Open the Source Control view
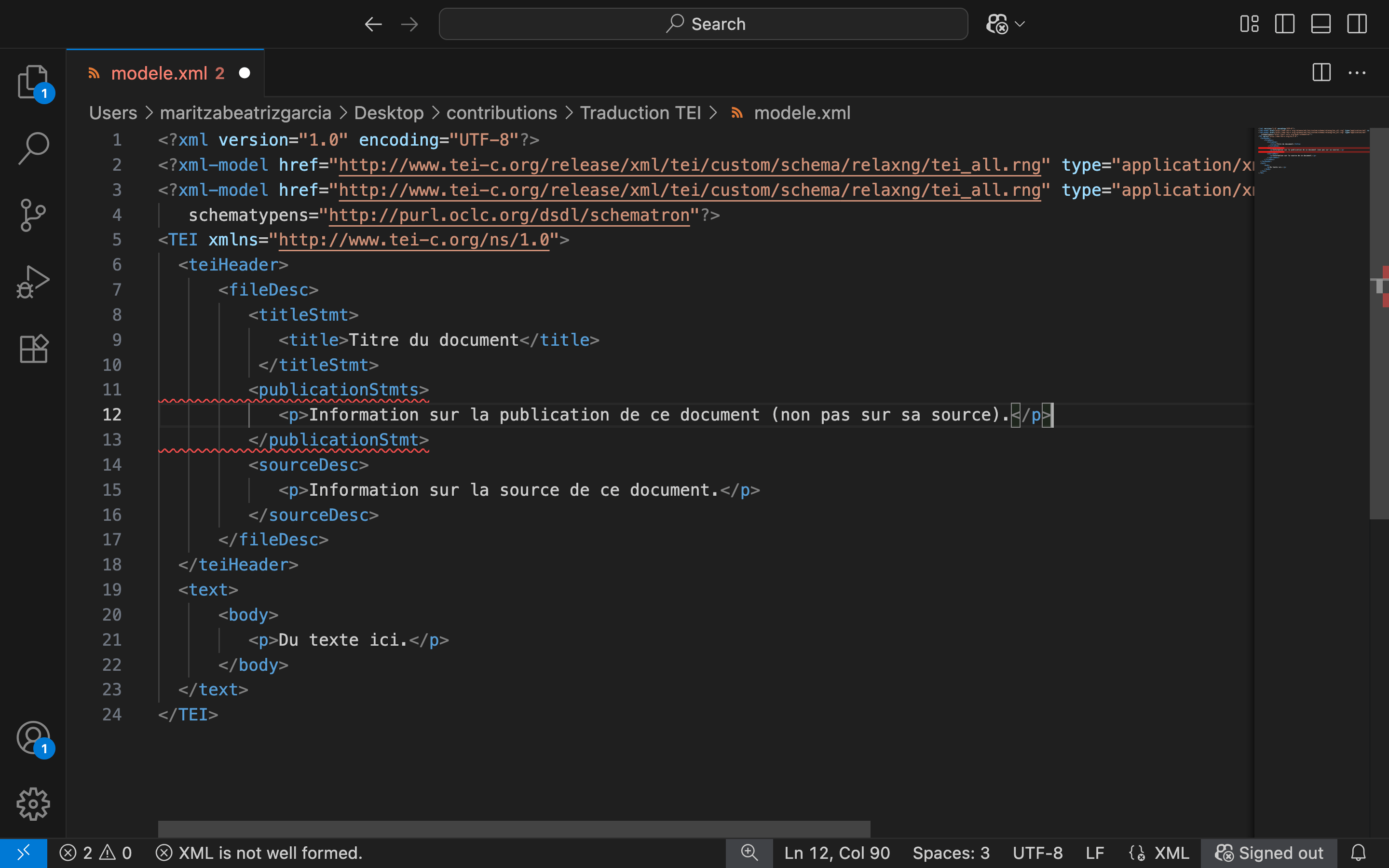Screen dimensions: 1389x868 (33, 215)
